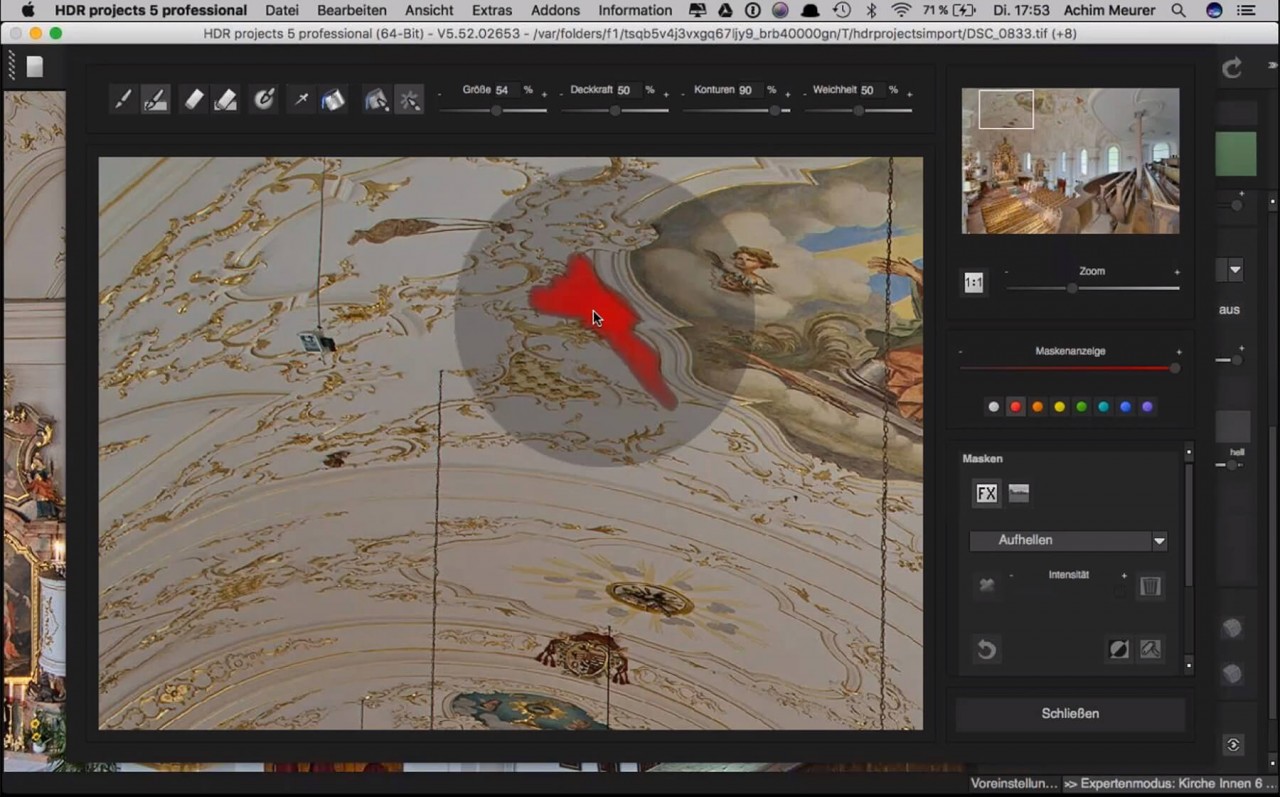Screen dimensions: 1280x797
Task: Select the white mask display color
Action: coord(993,406)
